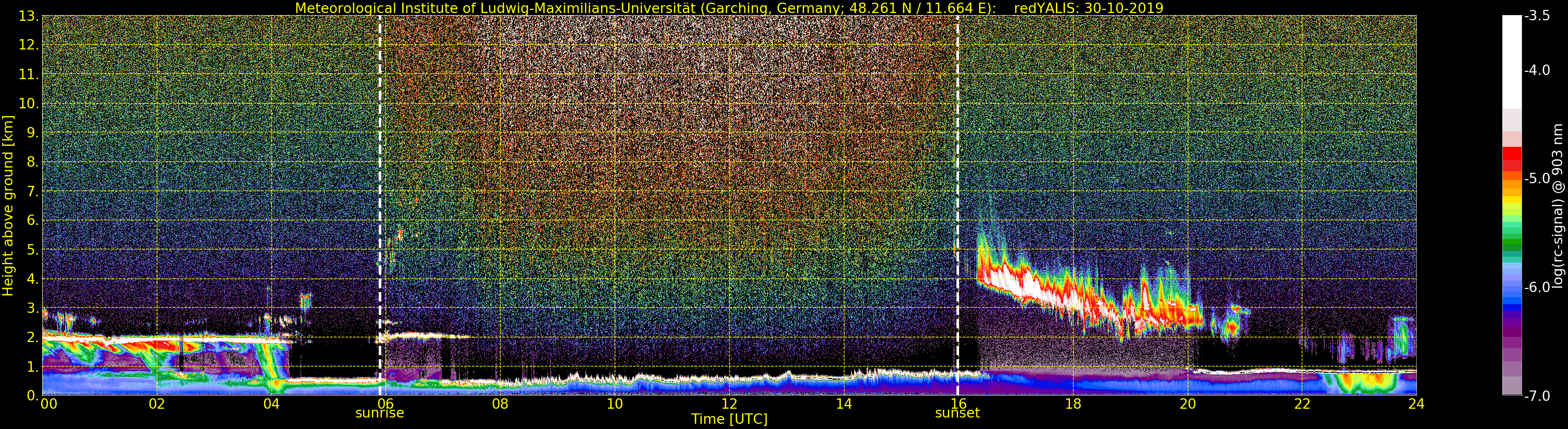The height and width of the screenshot is (429, 1568).
Task: Click the '04' time tick label
Action: pos(271,403)
